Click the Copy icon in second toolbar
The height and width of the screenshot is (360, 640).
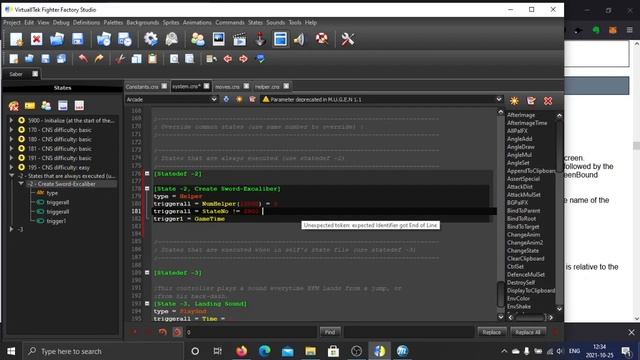(x=136, y=59)
